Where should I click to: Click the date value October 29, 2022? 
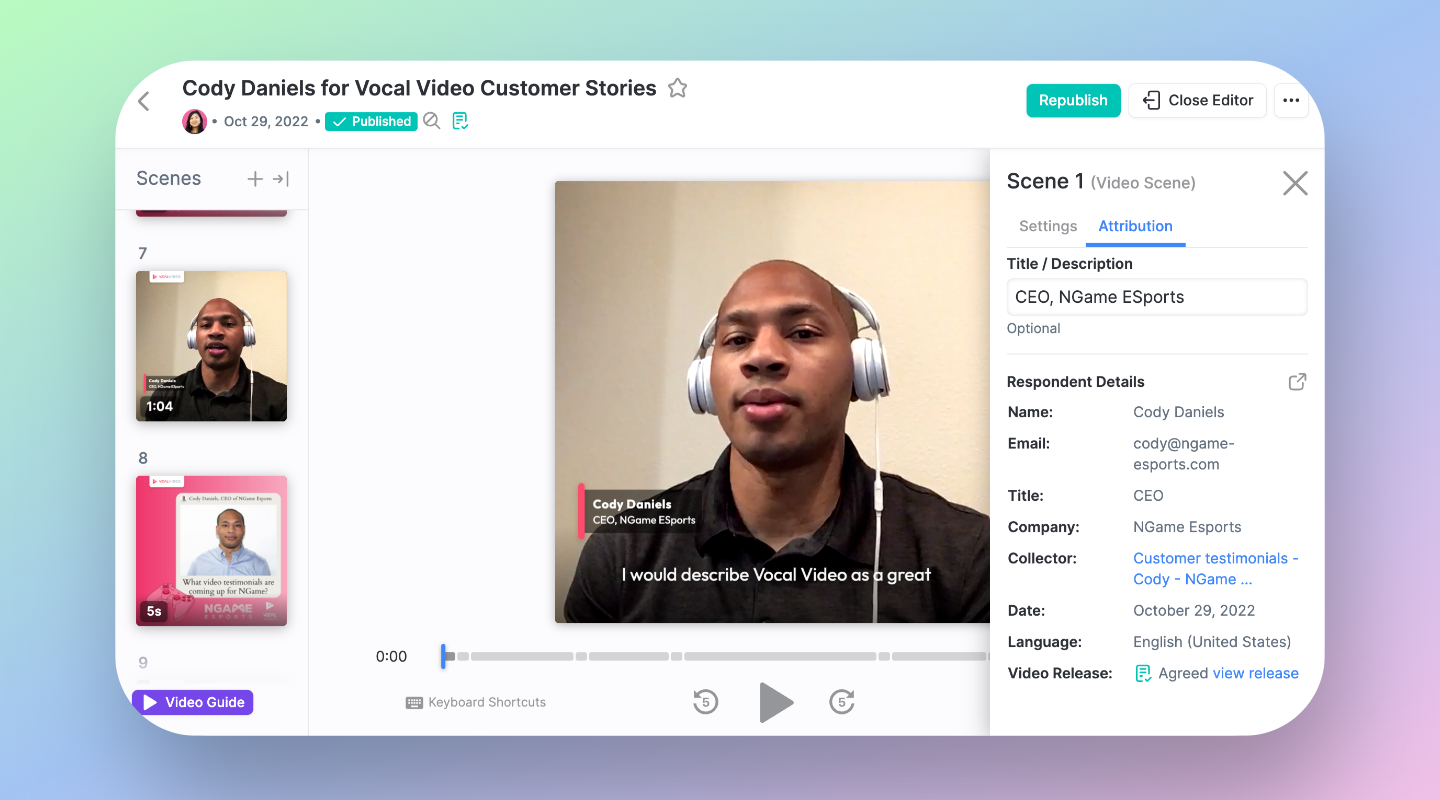coord(1194,610)
